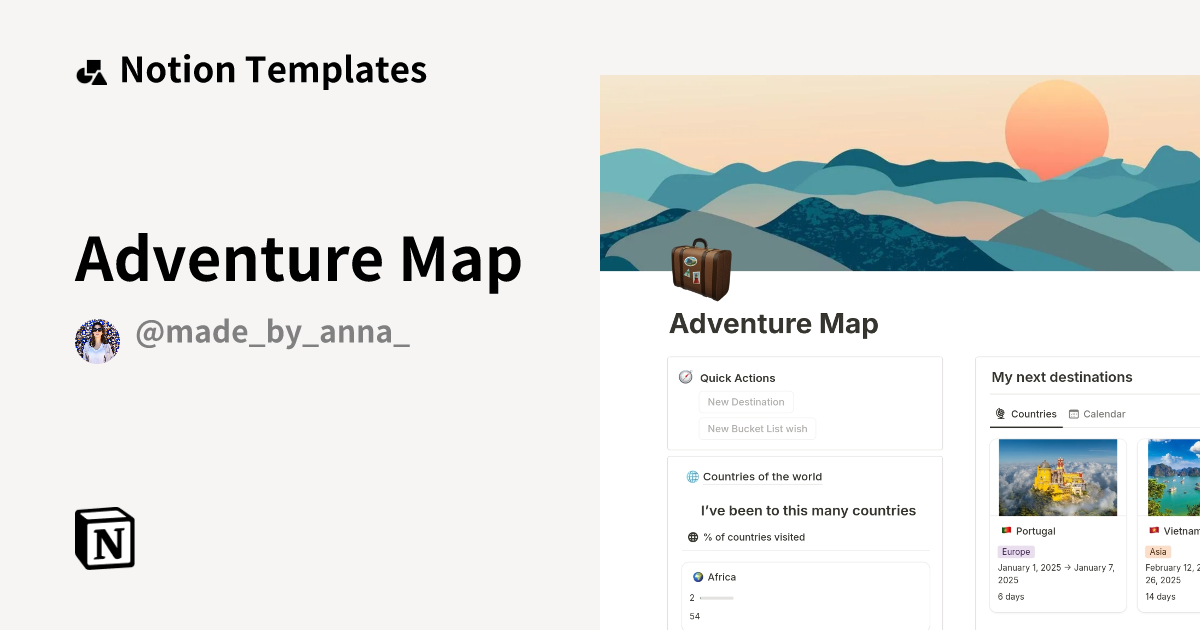
Task: Click the New Bucket List wish button
Action: (x=757, y=428)
